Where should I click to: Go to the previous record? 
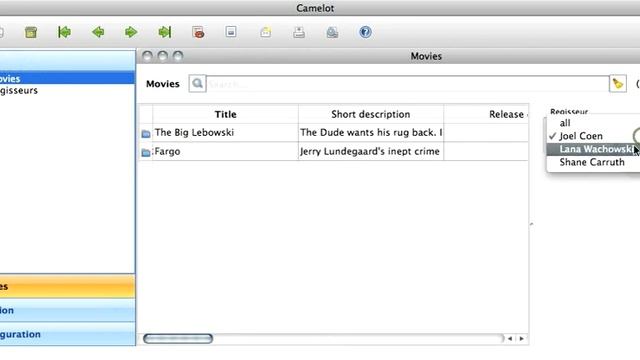click(98, 32)
